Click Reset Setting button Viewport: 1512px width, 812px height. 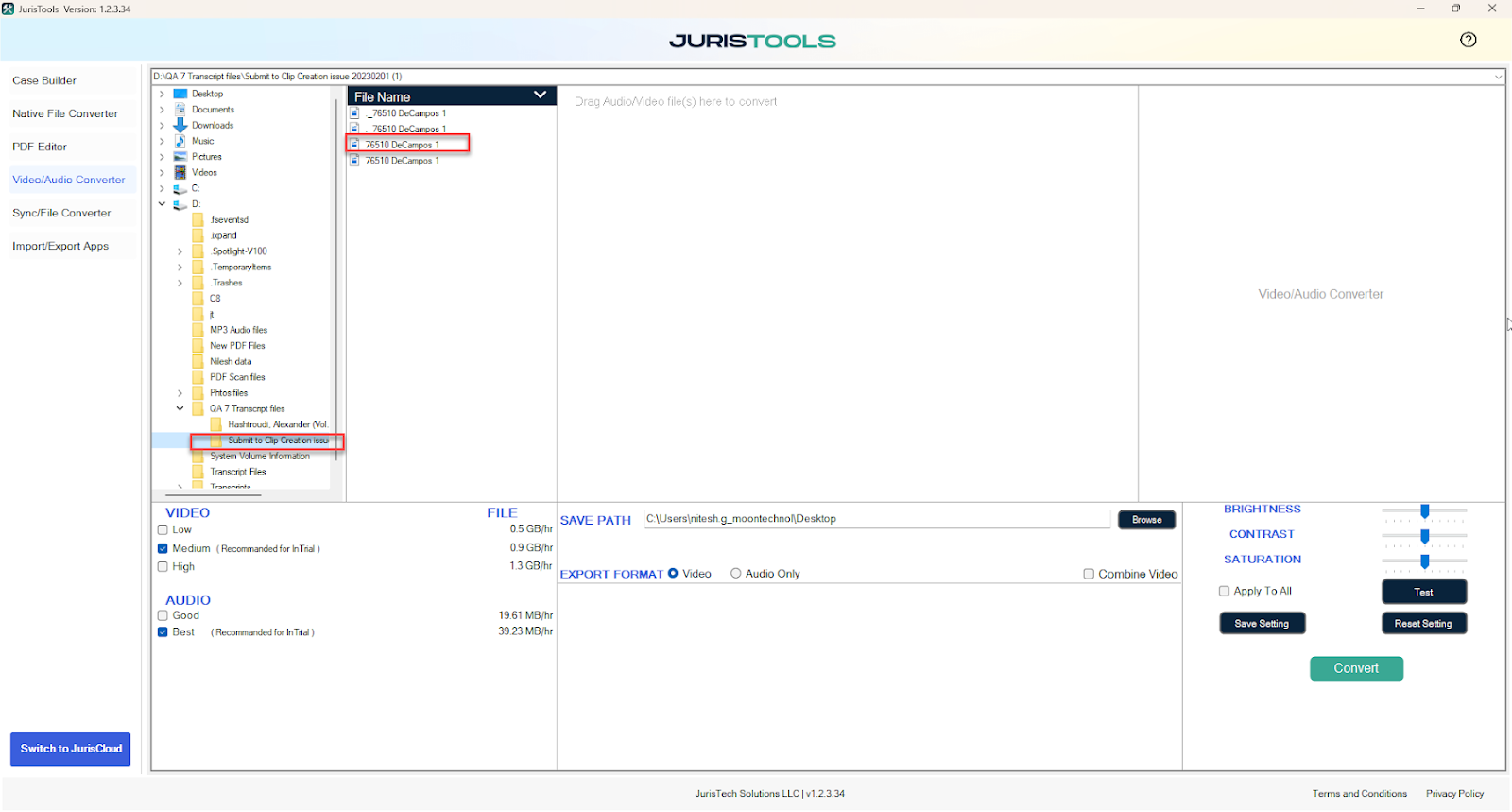[x=1423, y=624]
